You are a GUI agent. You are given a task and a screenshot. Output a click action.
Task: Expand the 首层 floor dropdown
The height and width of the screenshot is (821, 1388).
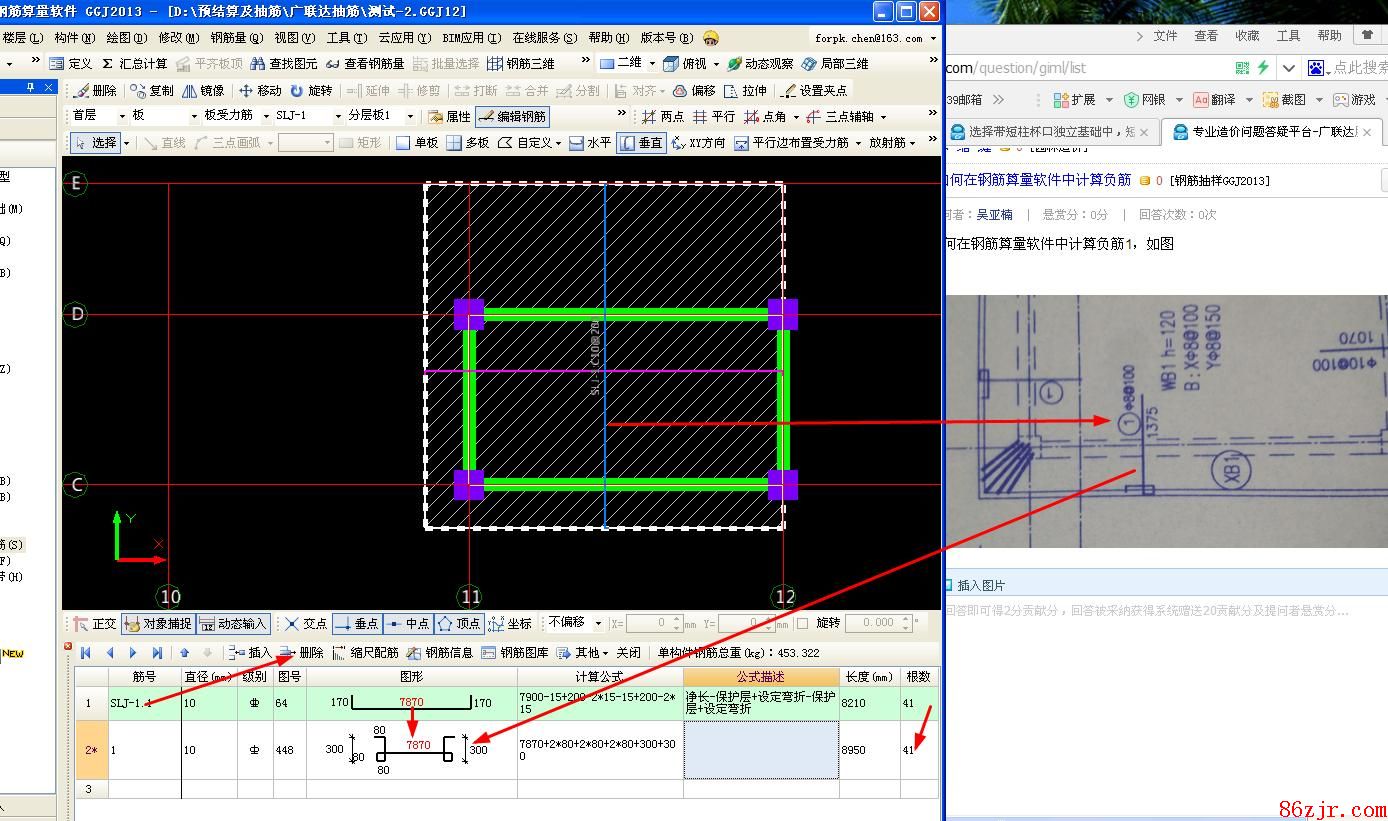pyautogui.click(x=120, y=116)
